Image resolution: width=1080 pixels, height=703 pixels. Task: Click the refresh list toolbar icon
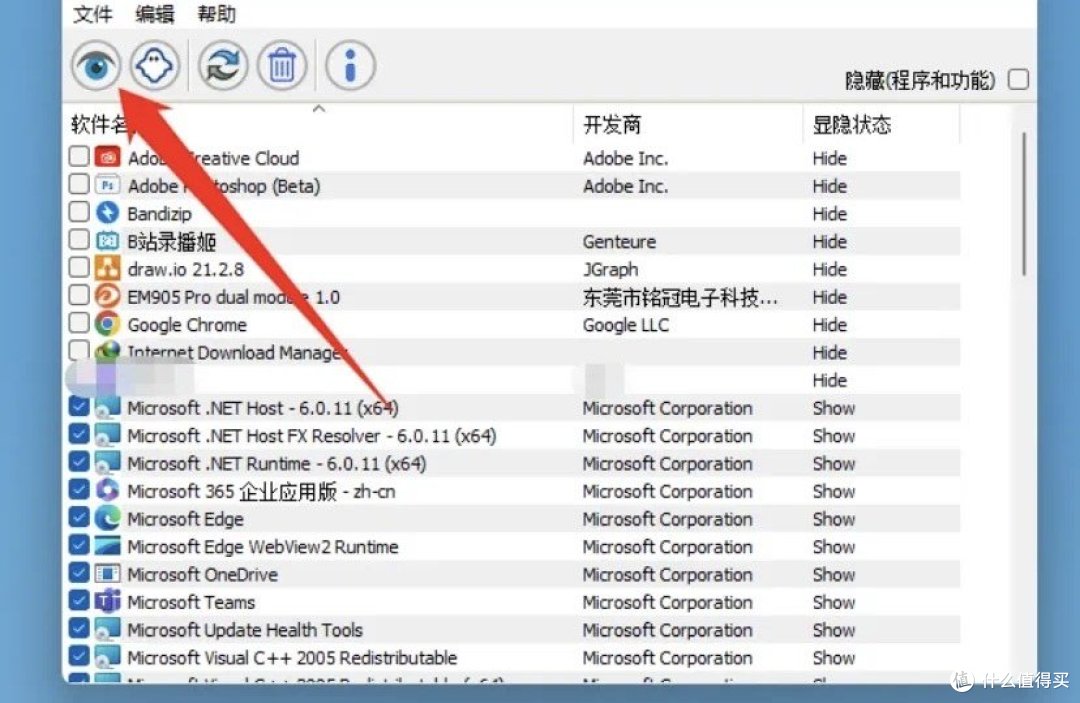(223, 66)
